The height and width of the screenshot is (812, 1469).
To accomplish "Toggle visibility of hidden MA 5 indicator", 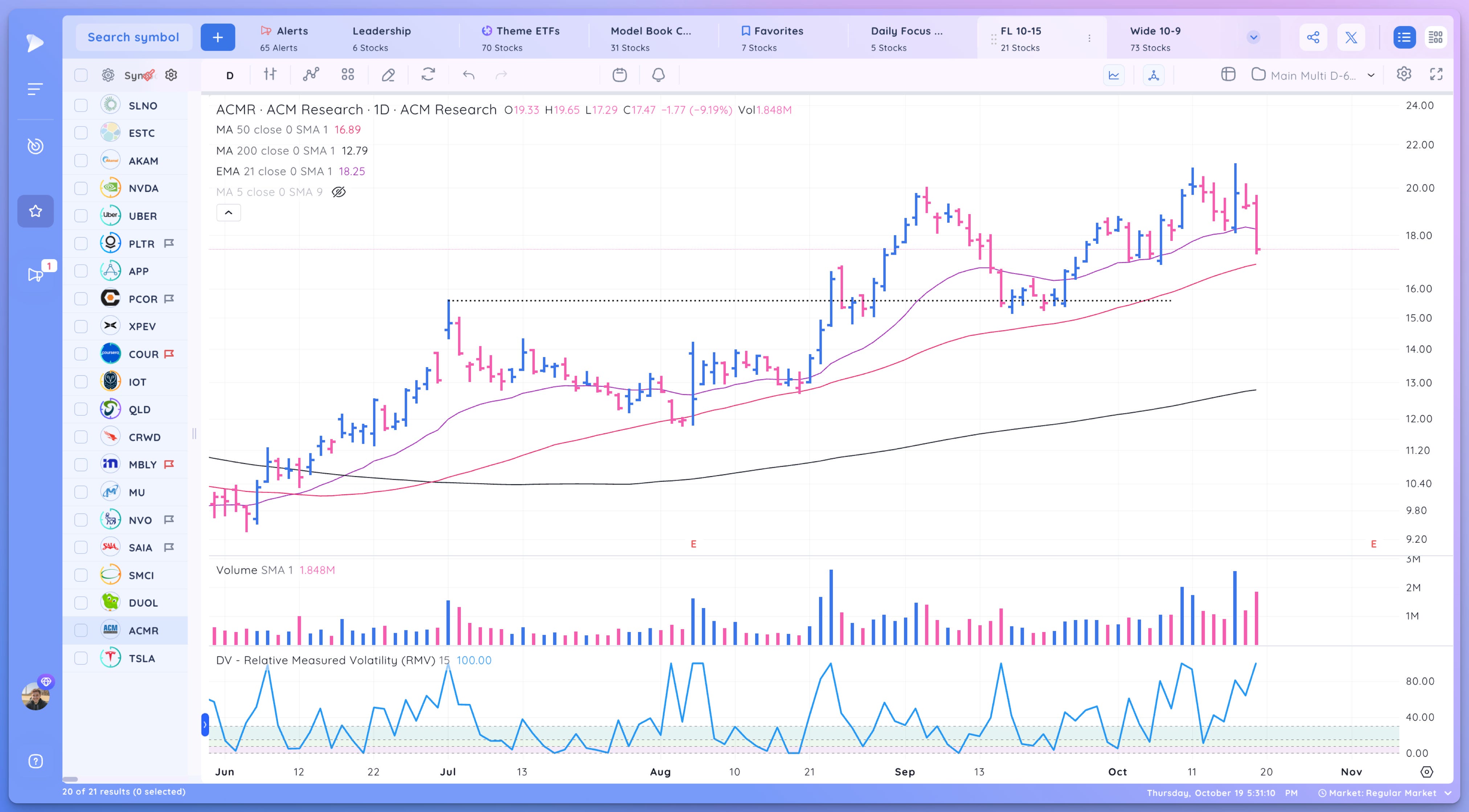I will pyautogui.click(x=339, y=192).
